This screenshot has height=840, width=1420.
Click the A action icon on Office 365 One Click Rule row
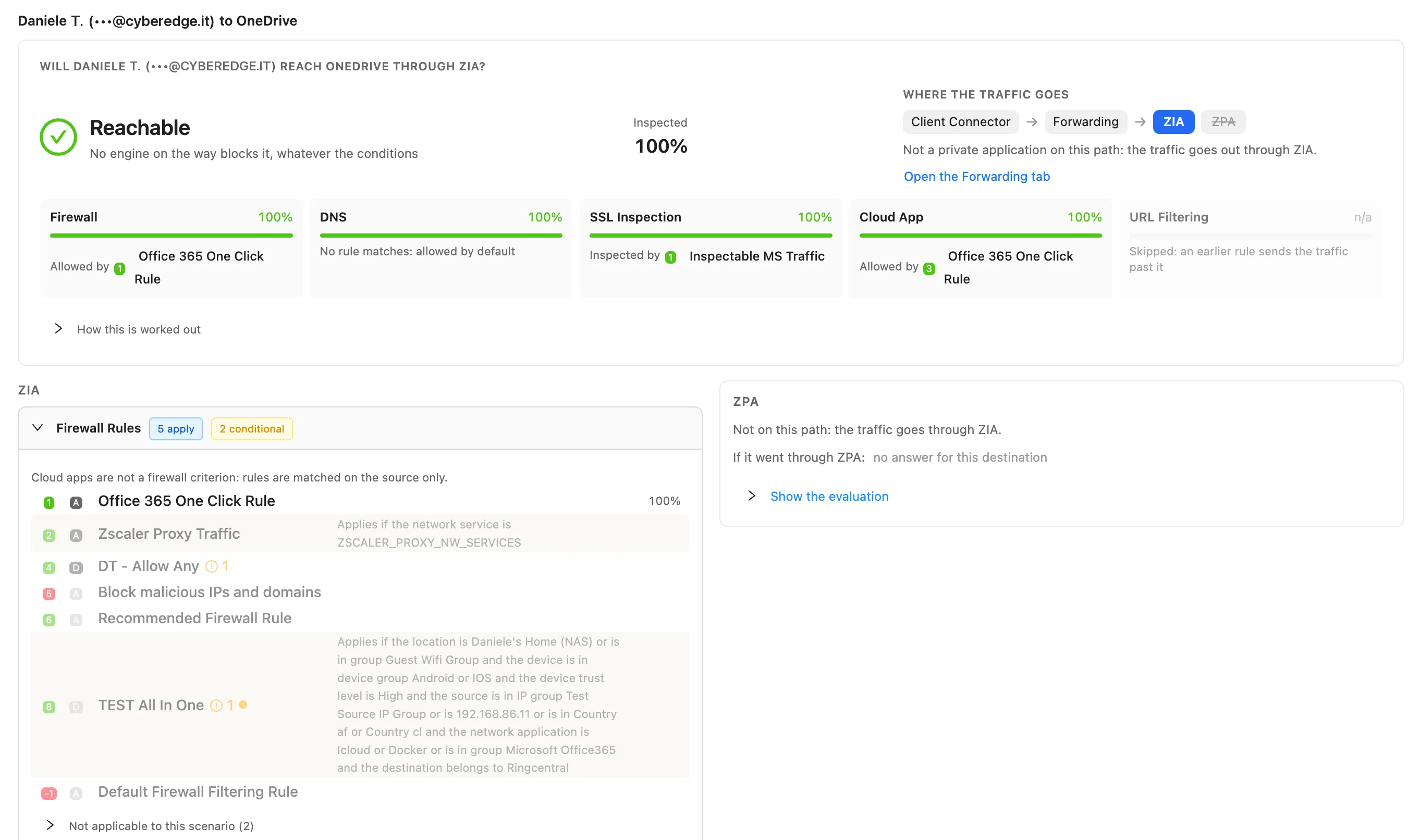click(76, 503)
